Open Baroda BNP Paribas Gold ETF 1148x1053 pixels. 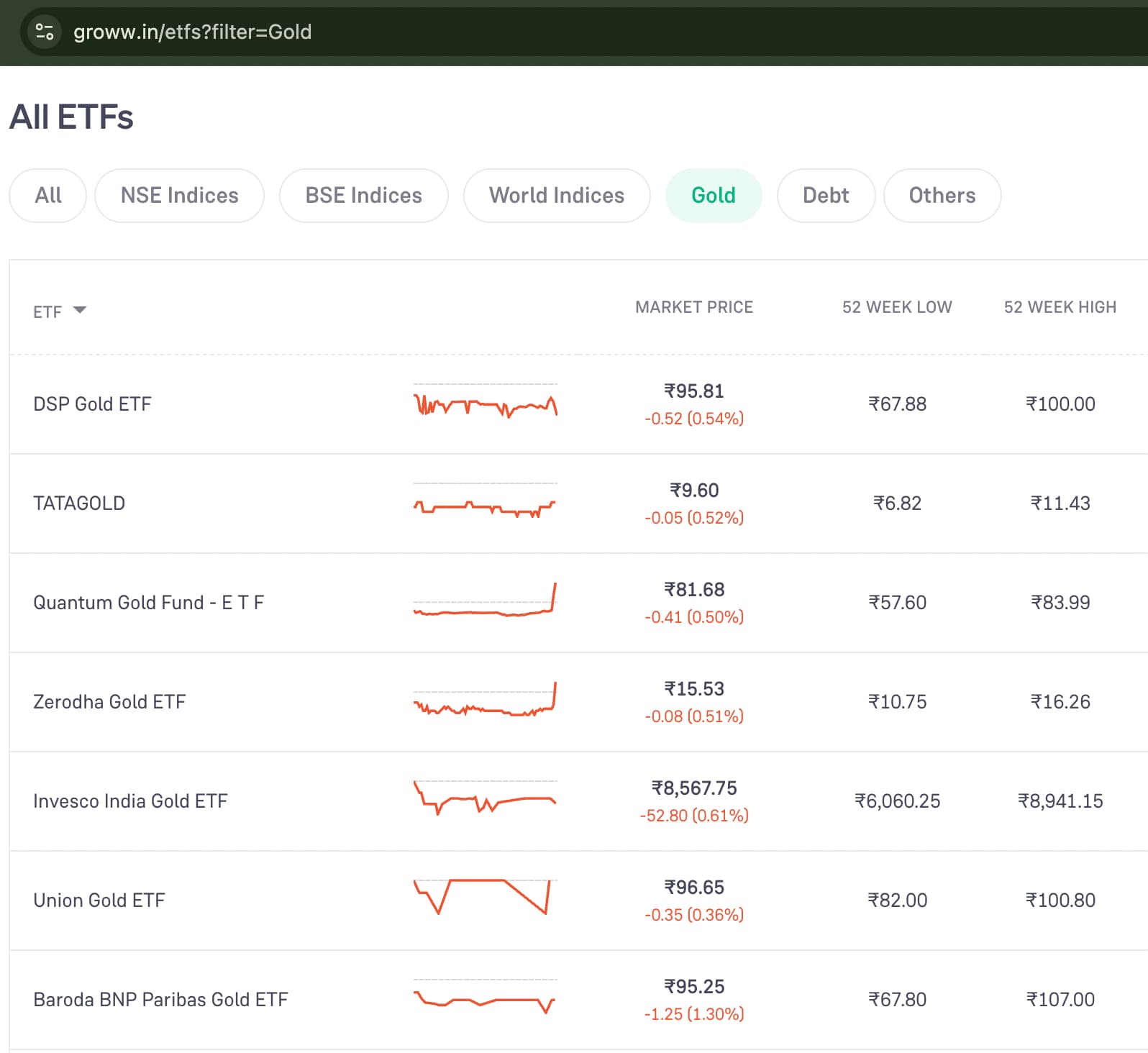click(160, 1000)
